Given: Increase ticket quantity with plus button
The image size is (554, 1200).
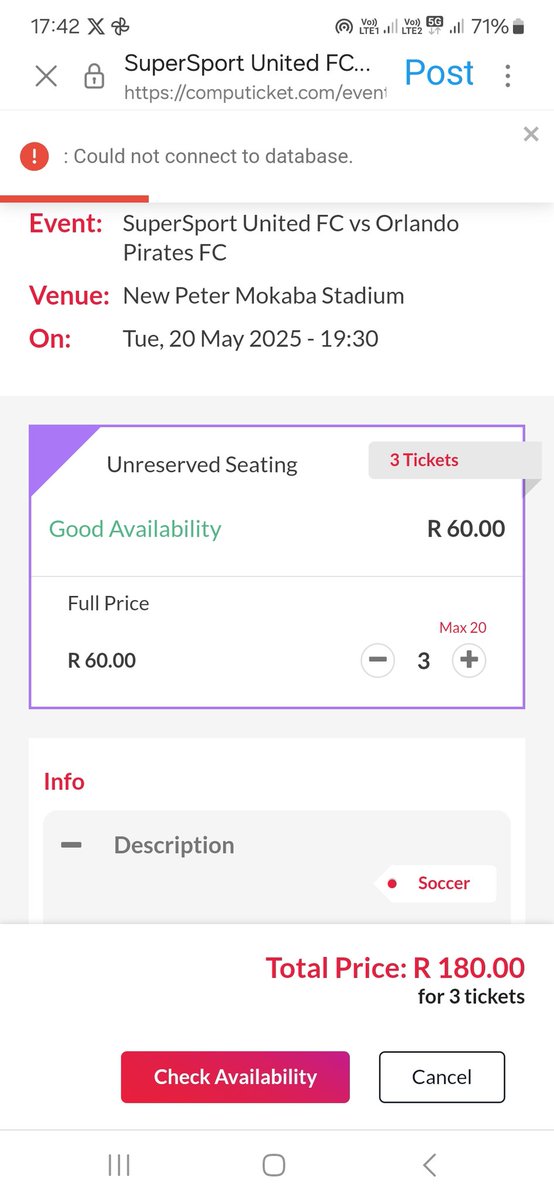Looking at the screenshot, I should tap(469, 660).
